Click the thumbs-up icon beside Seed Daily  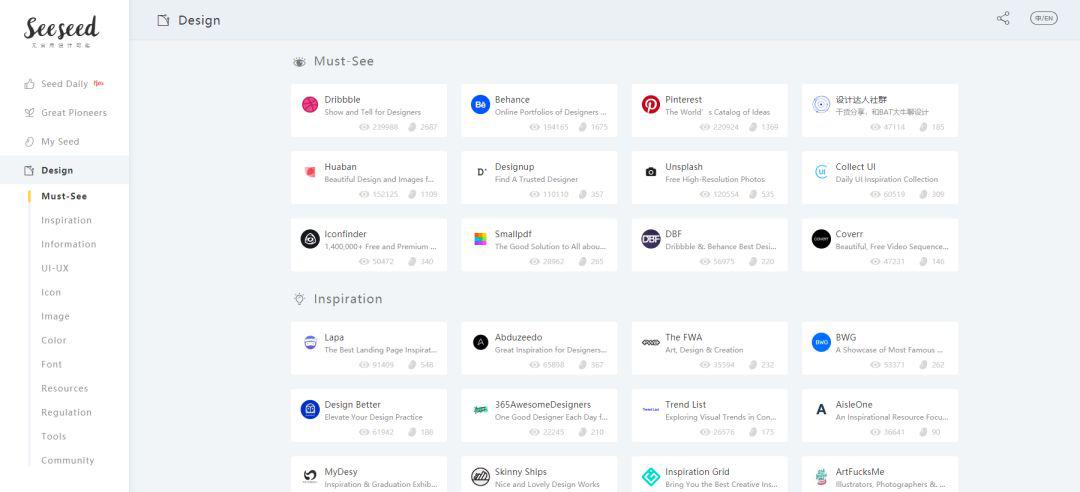click(29, 84)
